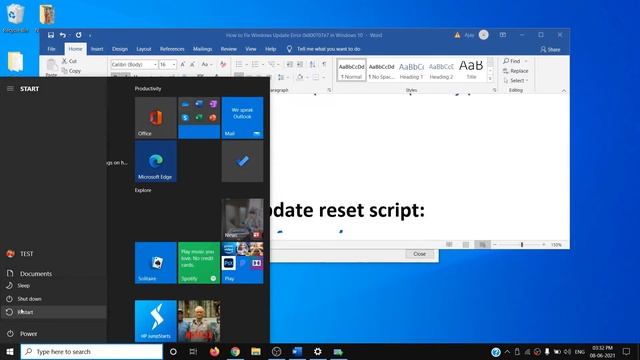Launch Firefox from the taskbar

coord(214,351)
